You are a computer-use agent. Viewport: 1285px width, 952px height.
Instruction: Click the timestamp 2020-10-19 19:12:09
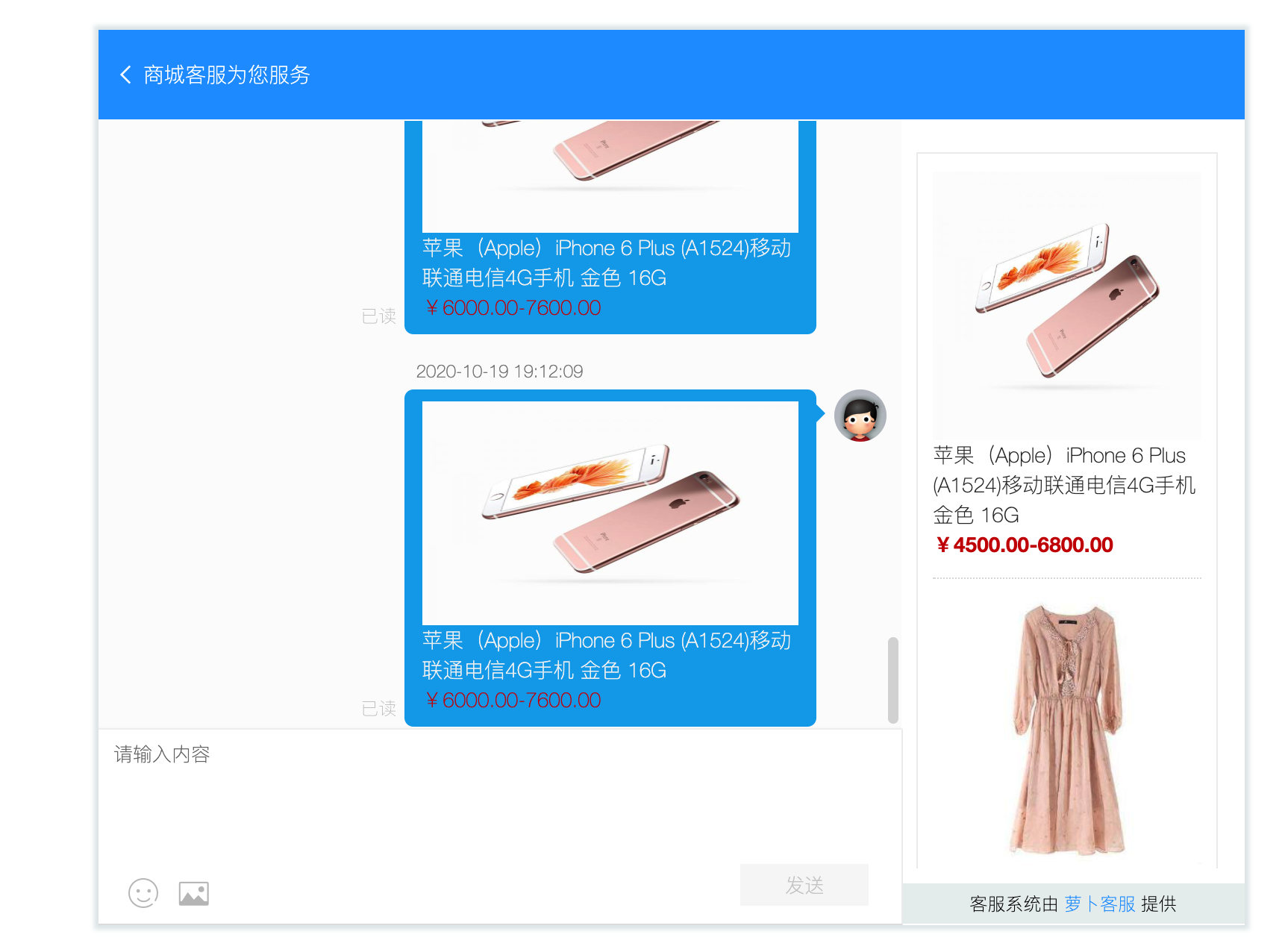point(499,372)
